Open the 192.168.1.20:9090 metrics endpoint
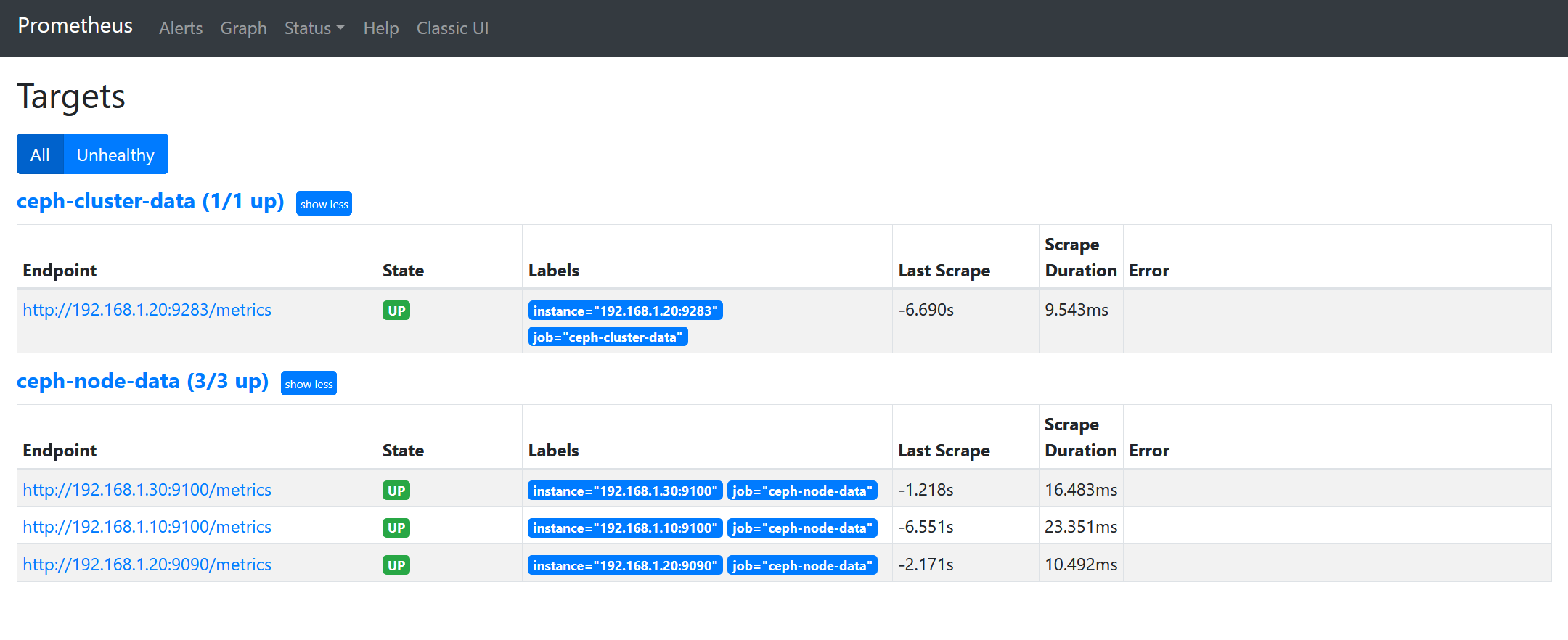This screenshot has height=640, width=1568. [x=147, y=565]
